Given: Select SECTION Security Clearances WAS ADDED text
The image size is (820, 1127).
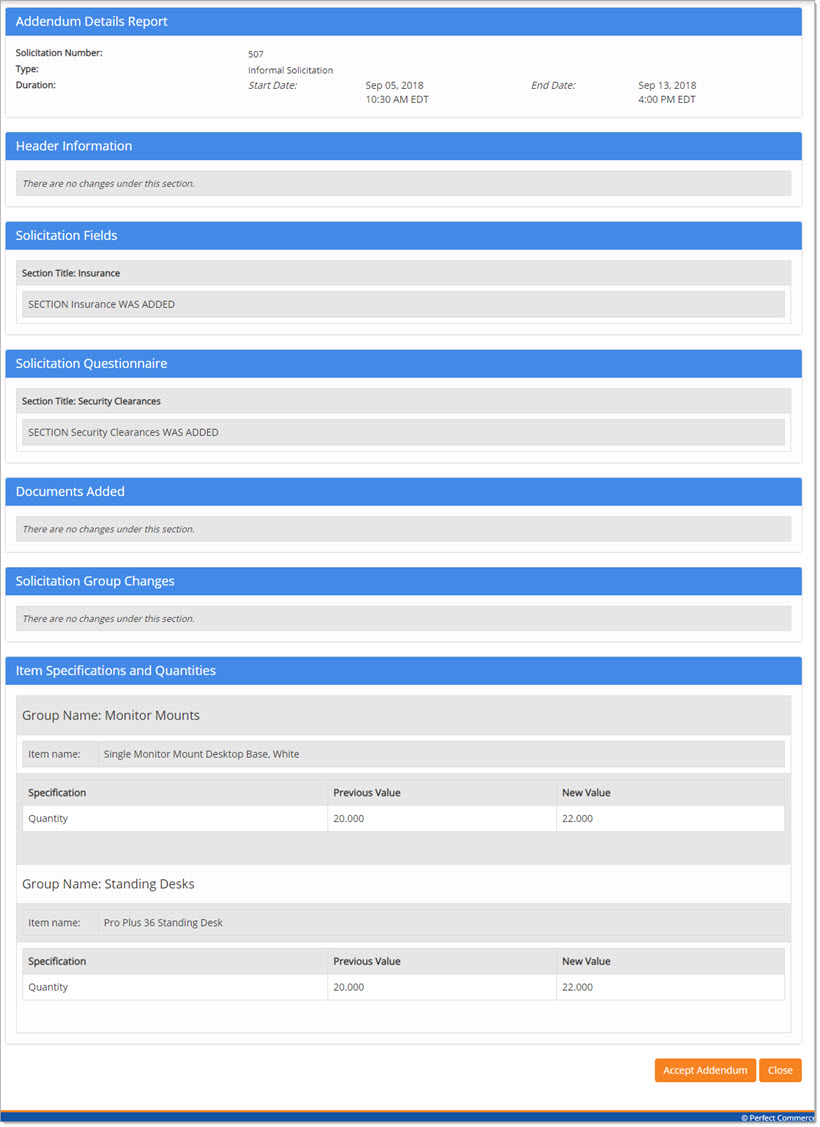Looking at the screenshot, I should click(123, 432).
